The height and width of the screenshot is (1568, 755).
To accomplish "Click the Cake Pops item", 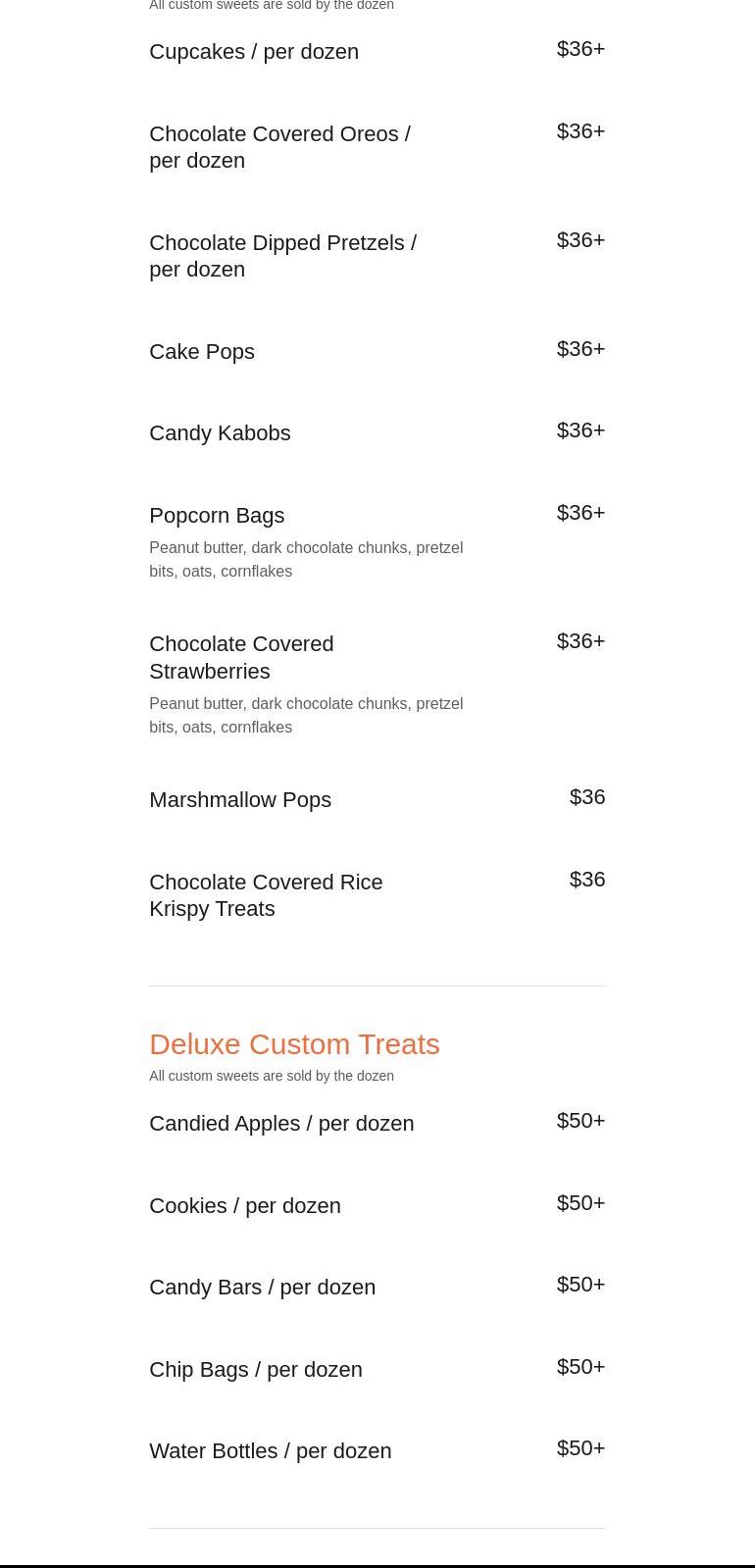I will pos(202,352).
